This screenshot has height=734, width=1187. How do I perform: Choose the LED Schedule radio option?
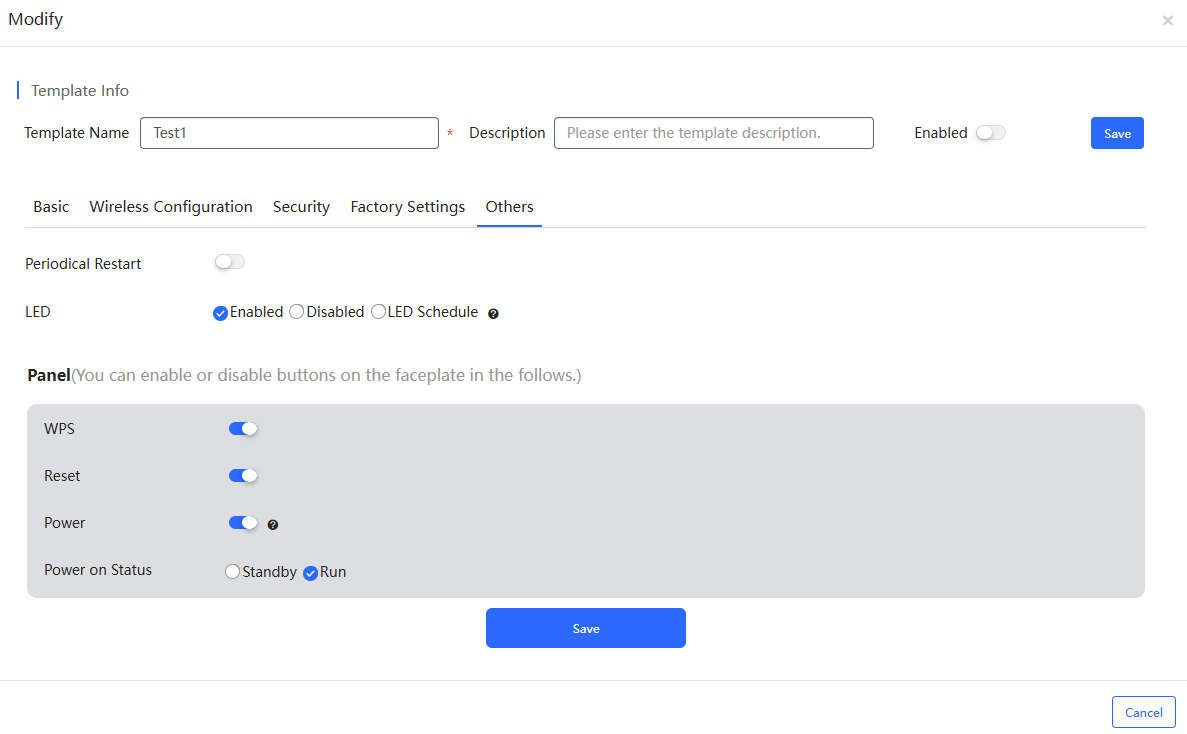click(x=379, y=312)
